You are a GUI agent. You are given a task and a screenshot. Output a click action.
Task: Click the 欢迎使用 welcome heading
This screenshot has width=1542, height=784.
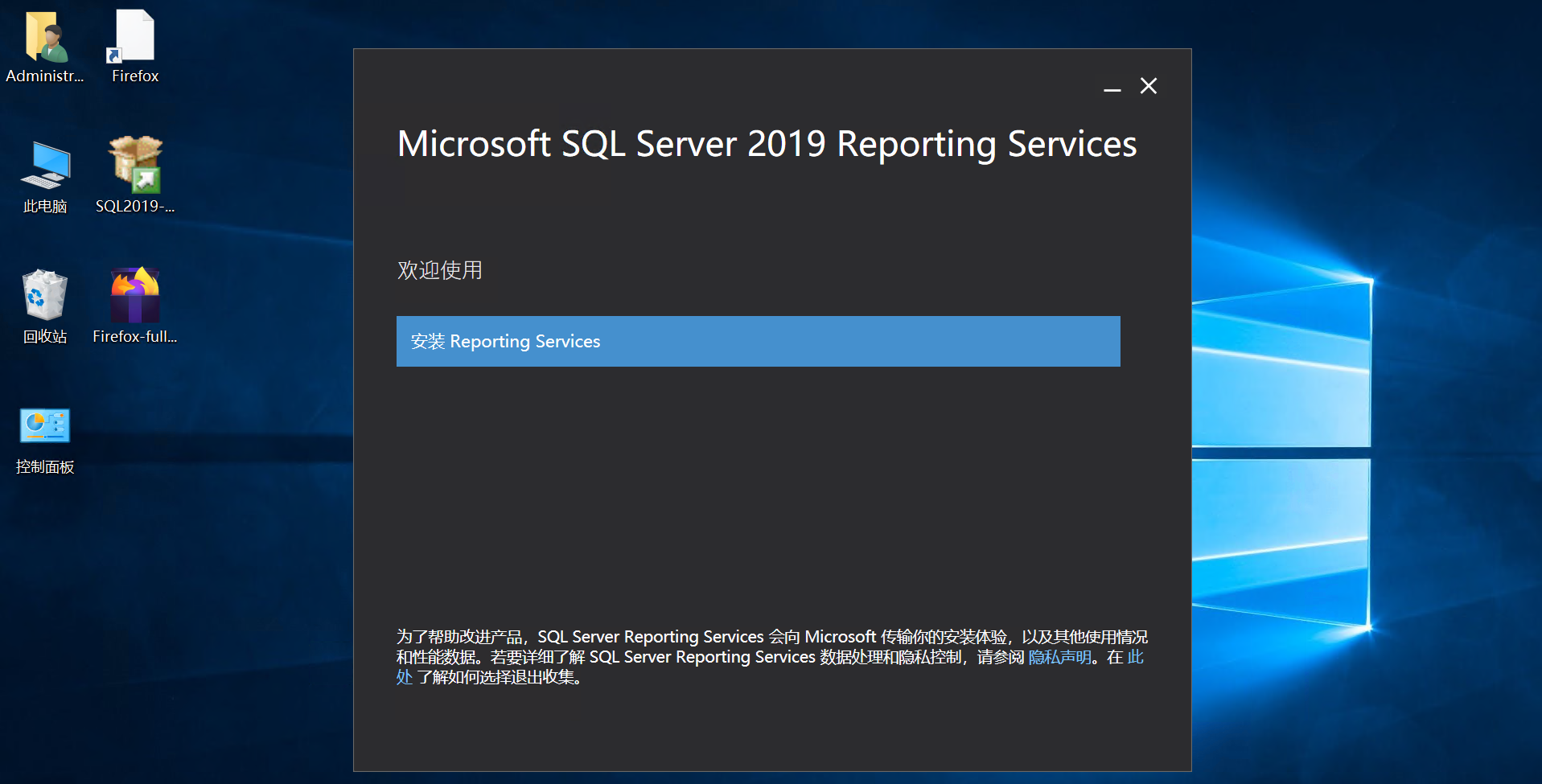pyautogui.click(x=440, y=270)
